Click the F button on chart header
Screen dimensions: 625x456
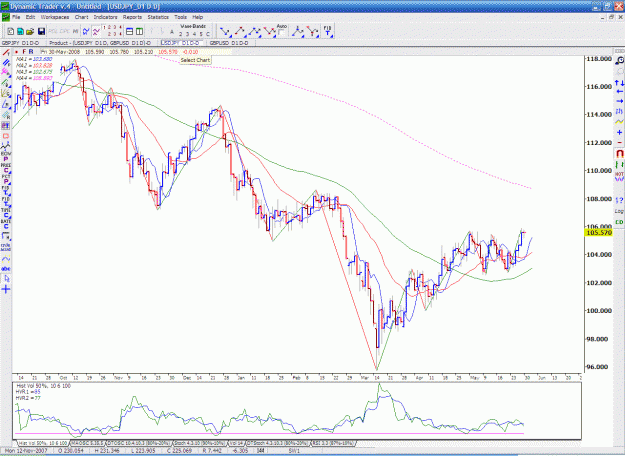(x=24, y=52)
